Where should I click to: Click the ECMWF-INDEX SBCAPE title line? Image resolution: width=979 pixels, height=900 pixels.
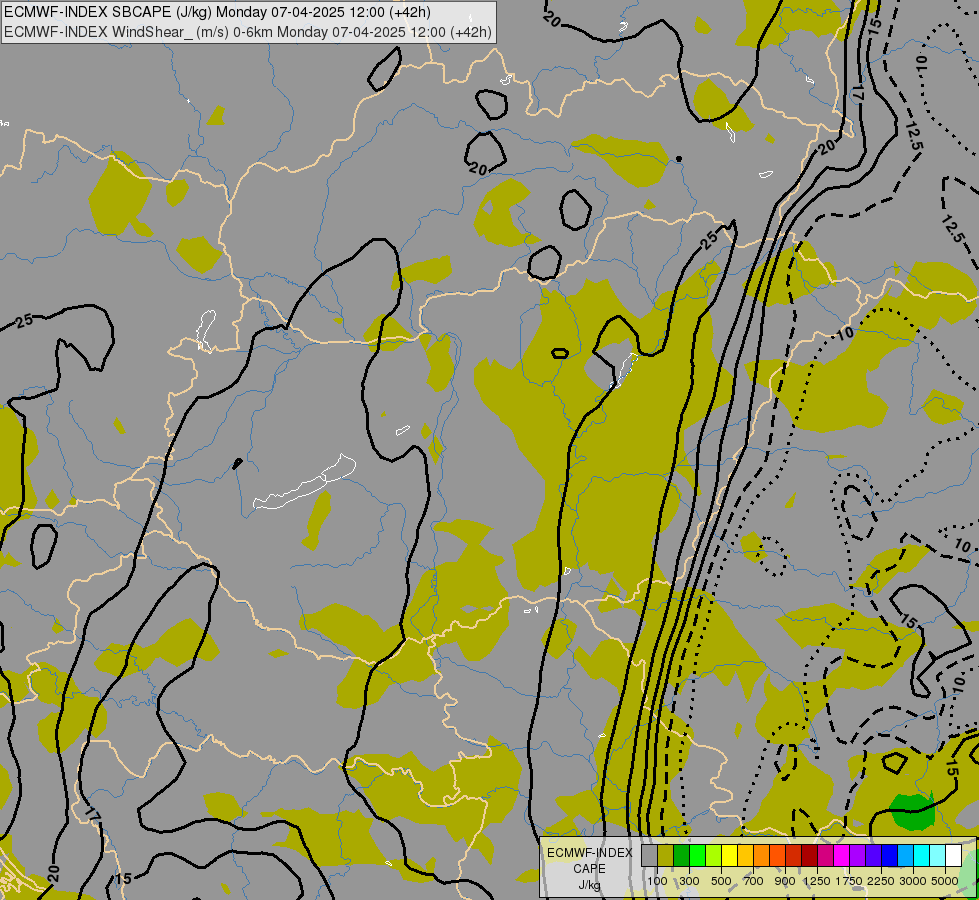(217, 12)
